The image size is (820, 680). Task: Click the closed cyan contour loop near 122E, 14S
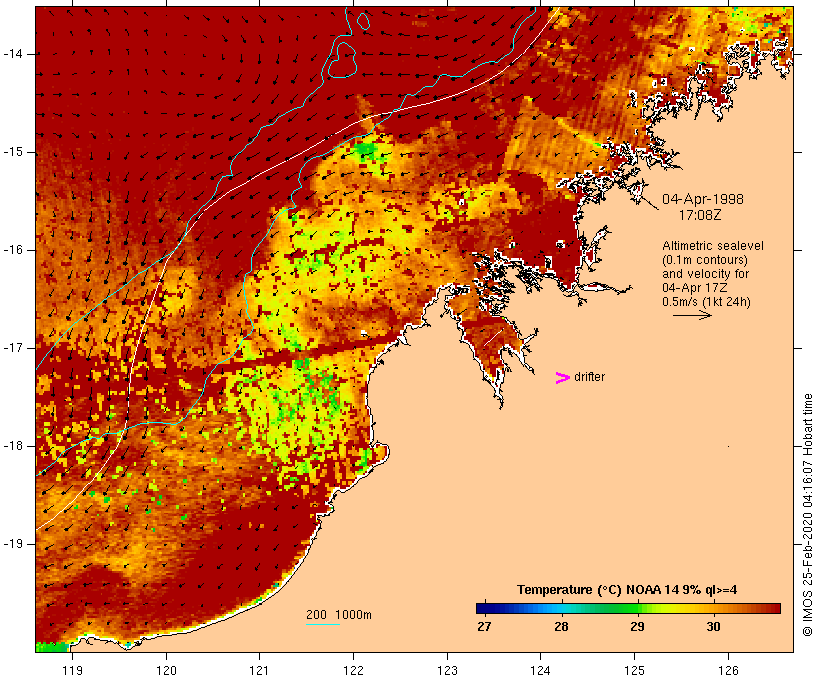342,60
